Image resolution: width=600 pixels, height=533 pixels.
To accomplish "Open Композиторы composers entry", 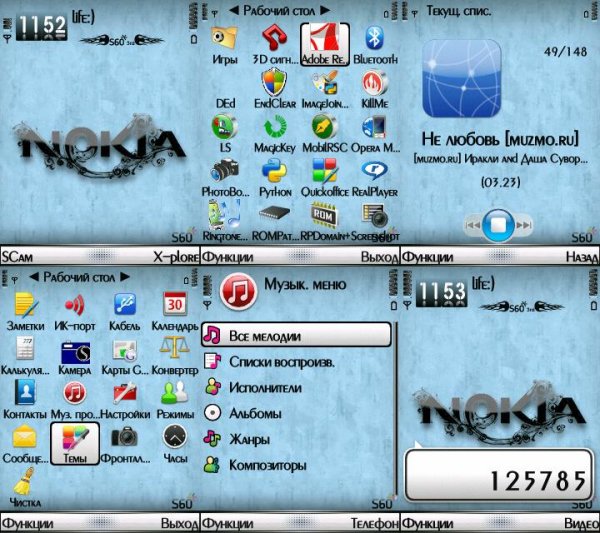I will (x=297, y=465).
